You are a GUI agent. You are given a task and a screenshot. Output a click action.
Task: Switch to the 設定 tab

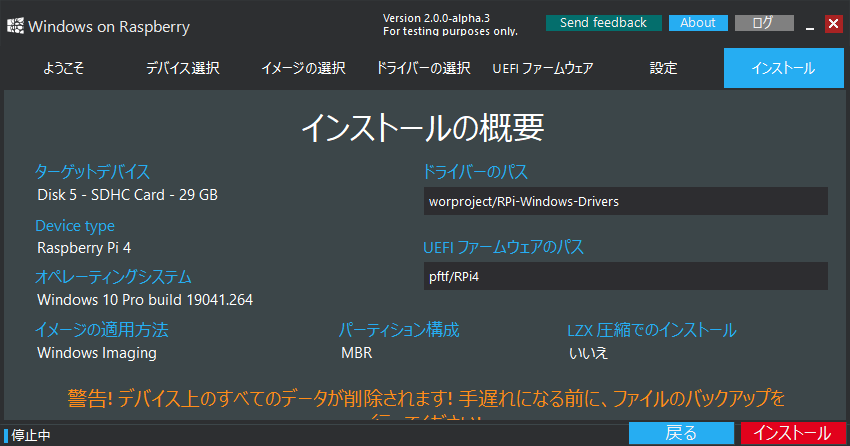pyautogui.click(x=664, y=68)
